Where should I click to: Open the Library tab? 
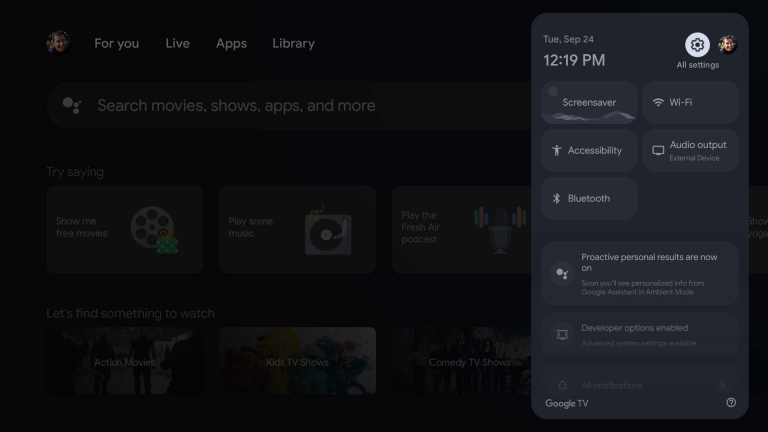[293, 43]
